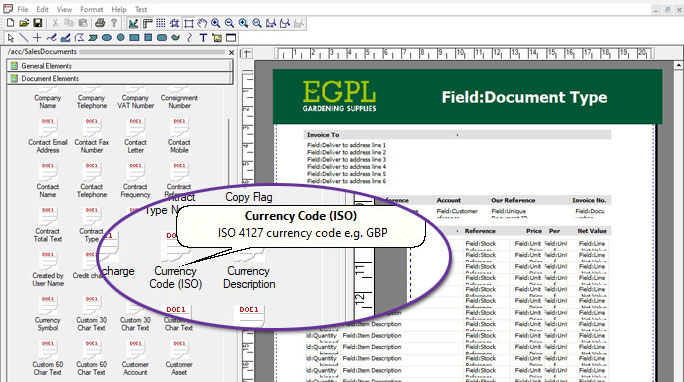Select the straight line drawing tool

(x=24, y=38)
